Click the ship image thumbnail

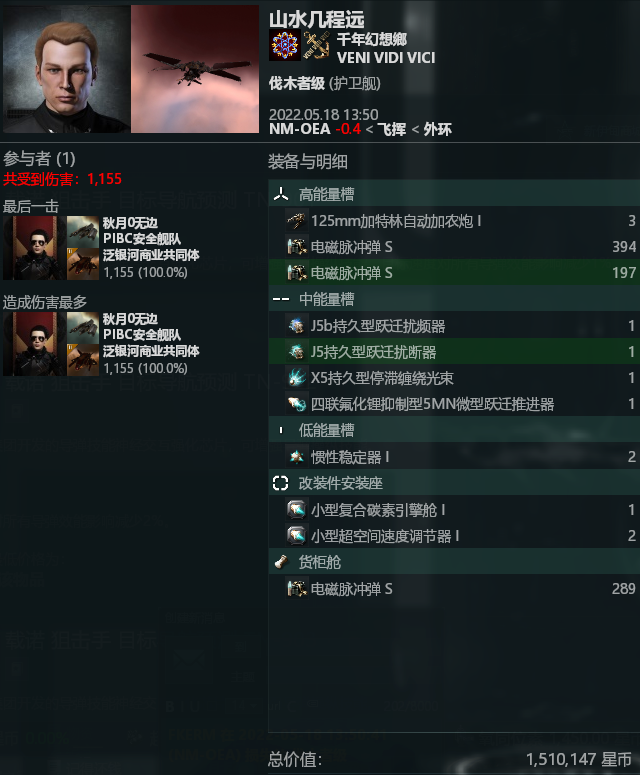[195, 69]
